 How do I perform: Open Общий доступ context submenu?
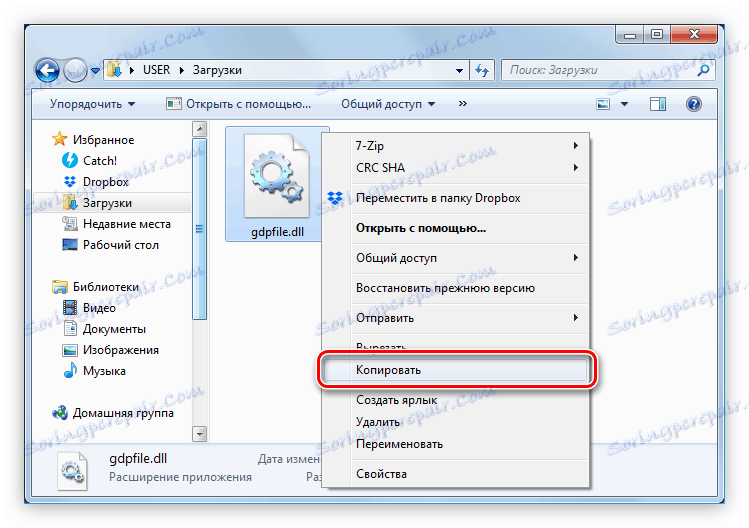click(x=455, y=258)
